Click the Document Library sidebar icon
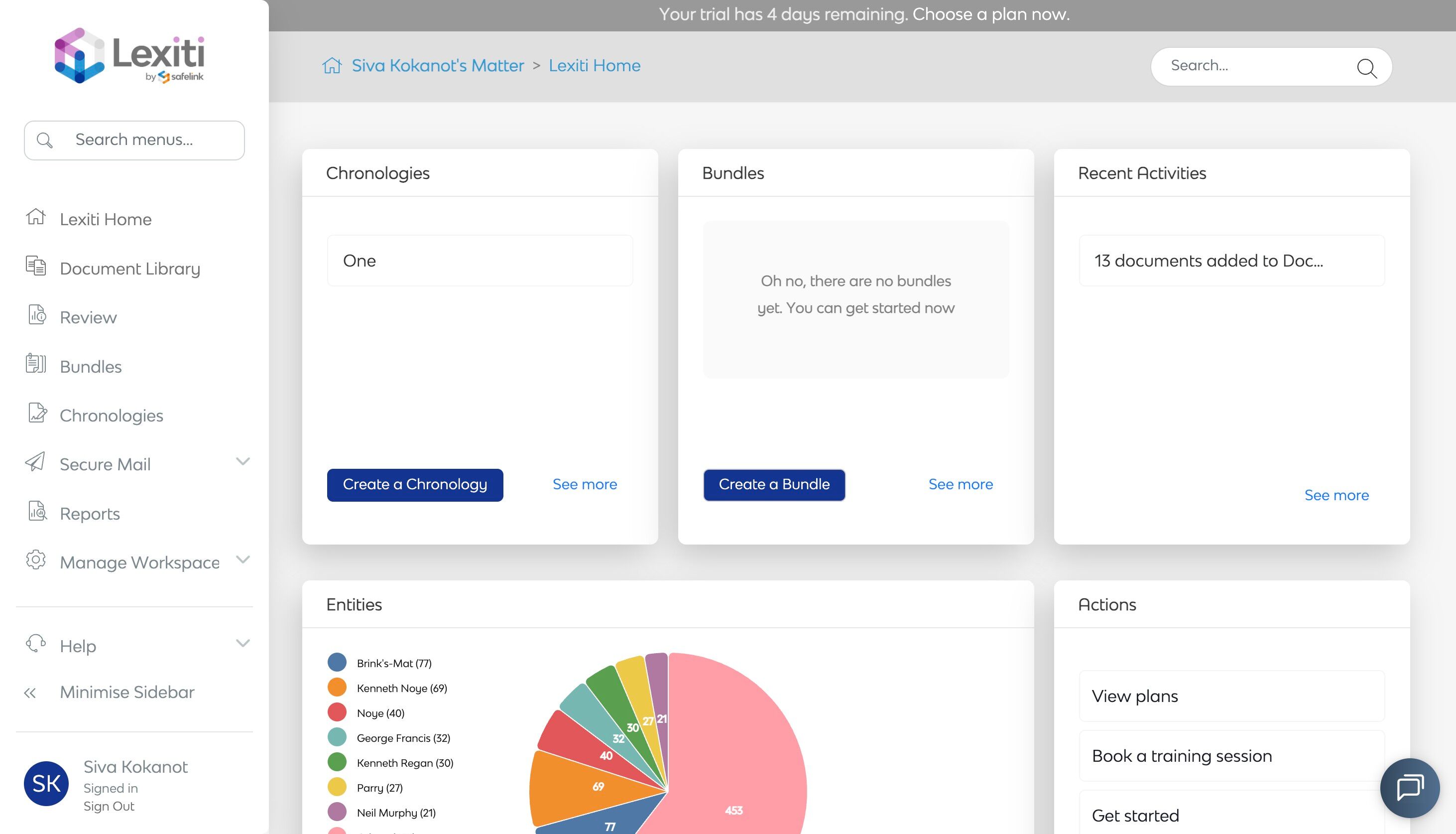1456x834 pixels. coord(35,267)
